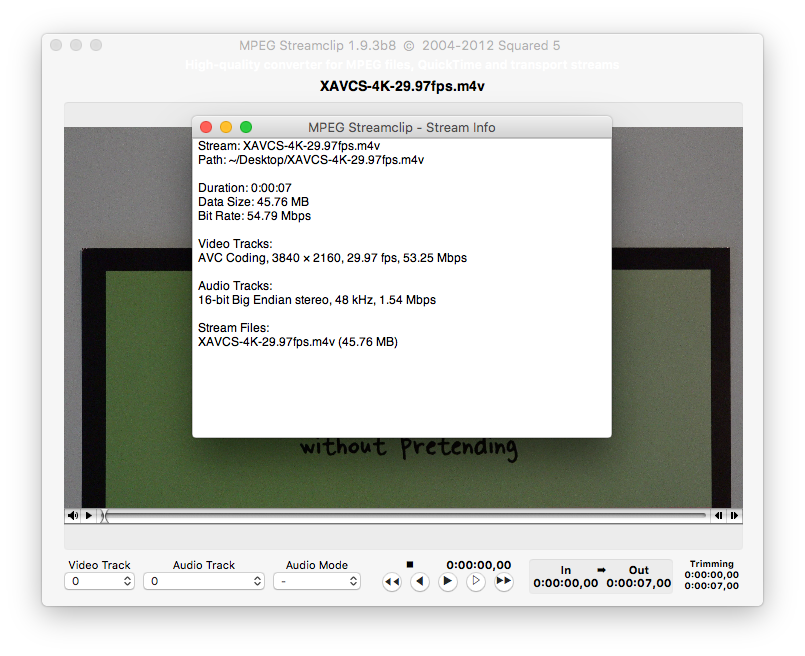Click the Stream Files: heading

coord(234,328)
